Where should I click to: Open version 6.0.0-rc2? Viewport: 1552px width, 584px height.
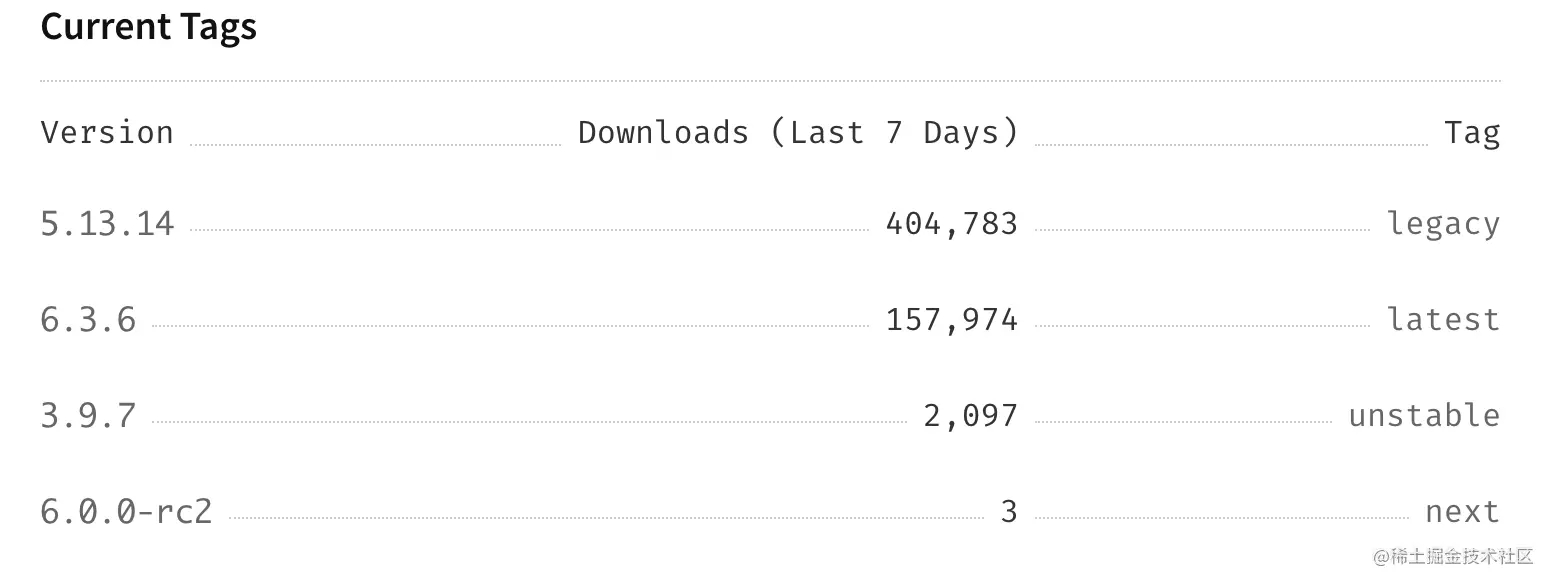click(x=126, y=512)
